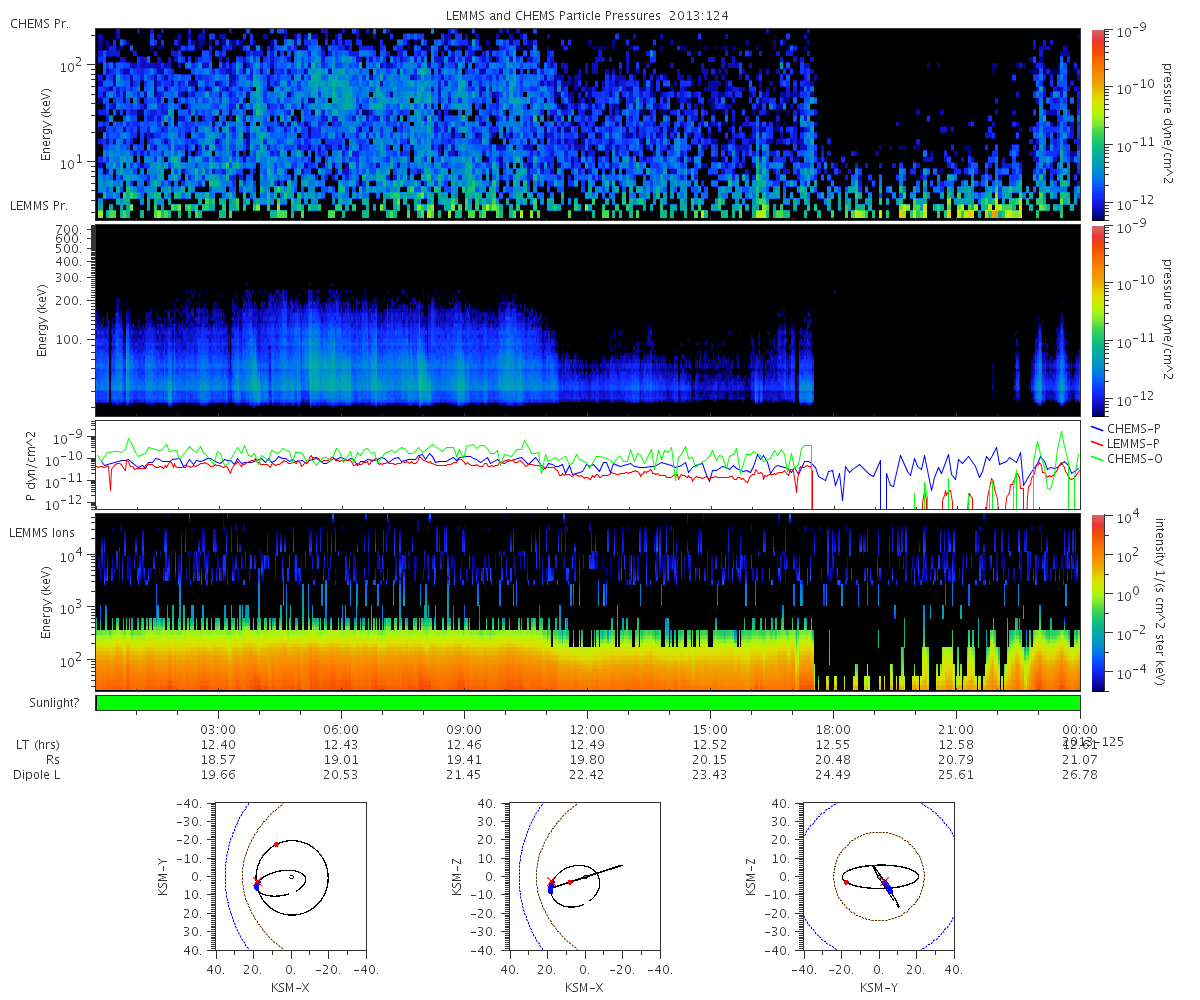Click the LEMMS Ions intensity color bar
Image resolution: width=1200 pixels, height=1000 pixels.
(1097, 602)
